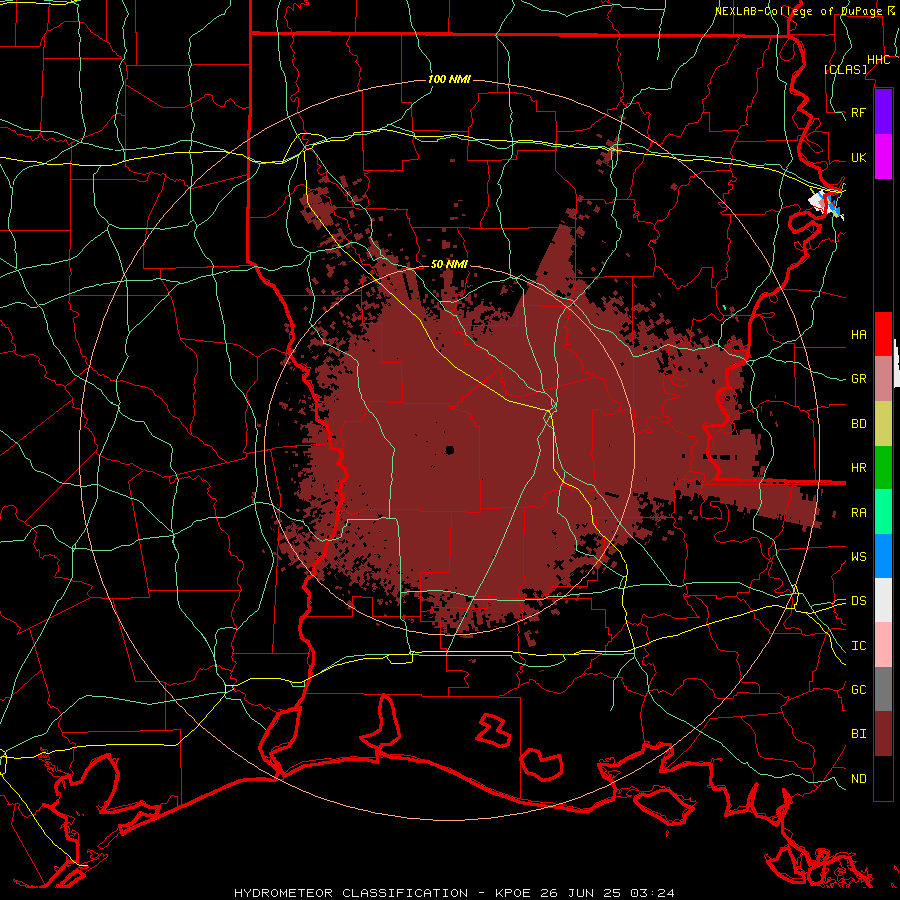Click the HYDROMETEOR CLASSIFICATION KPOE timestamp caption
This screenshot has height=900, width=900.
454,893
